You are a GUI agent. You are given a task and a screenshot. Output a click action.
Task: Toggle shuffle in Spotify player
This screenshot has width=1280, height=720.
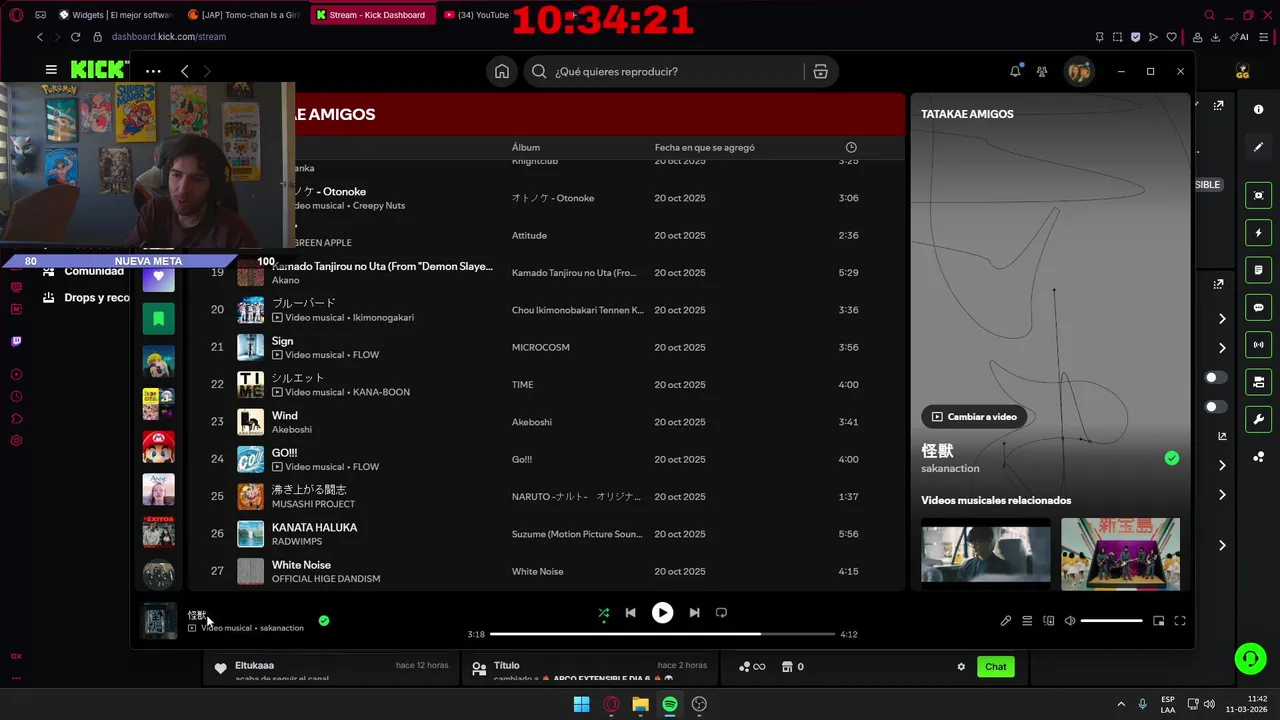point(603,613)
